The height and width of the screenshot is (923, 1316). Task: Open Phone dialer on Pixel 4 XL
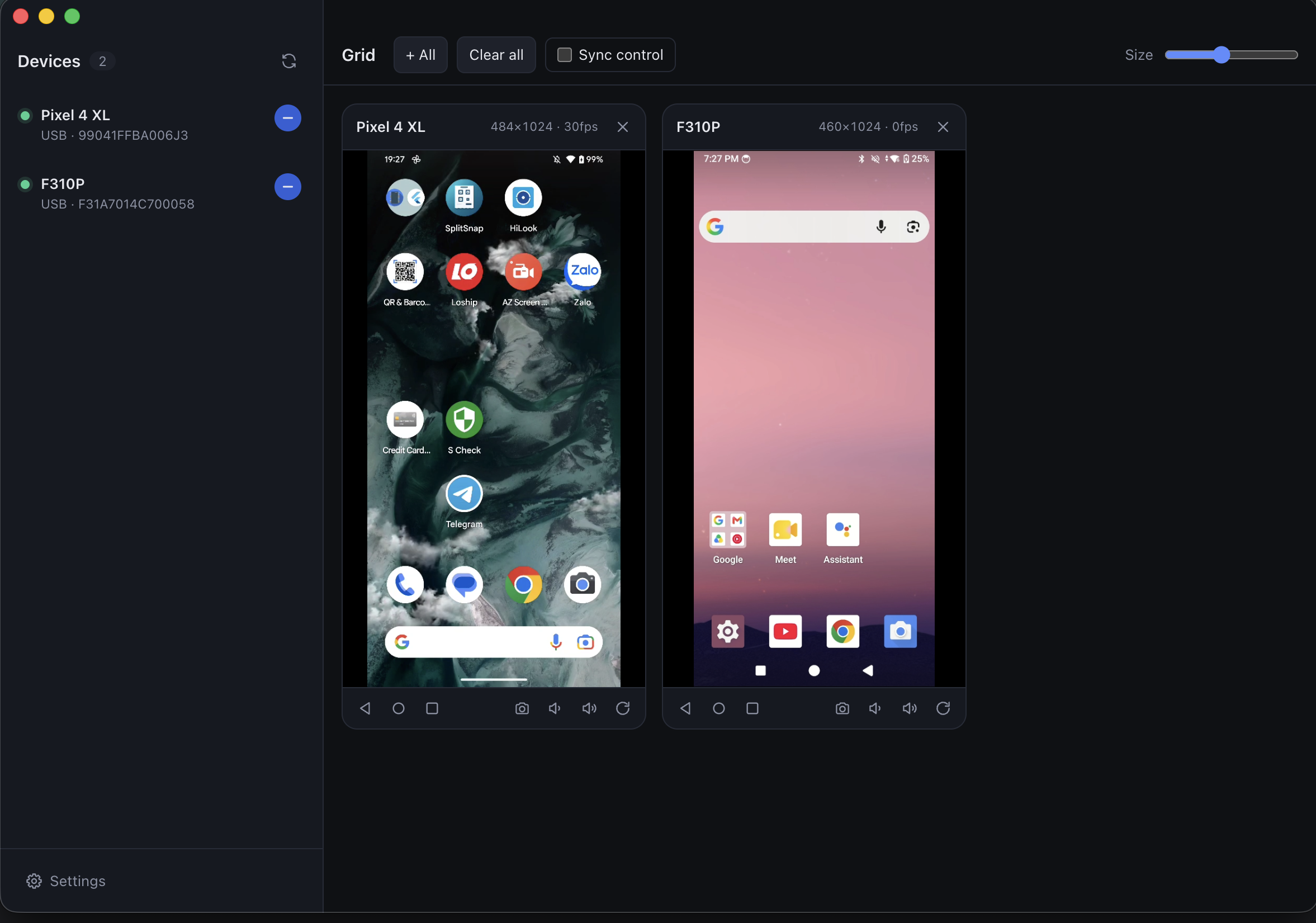click(405, 585)
